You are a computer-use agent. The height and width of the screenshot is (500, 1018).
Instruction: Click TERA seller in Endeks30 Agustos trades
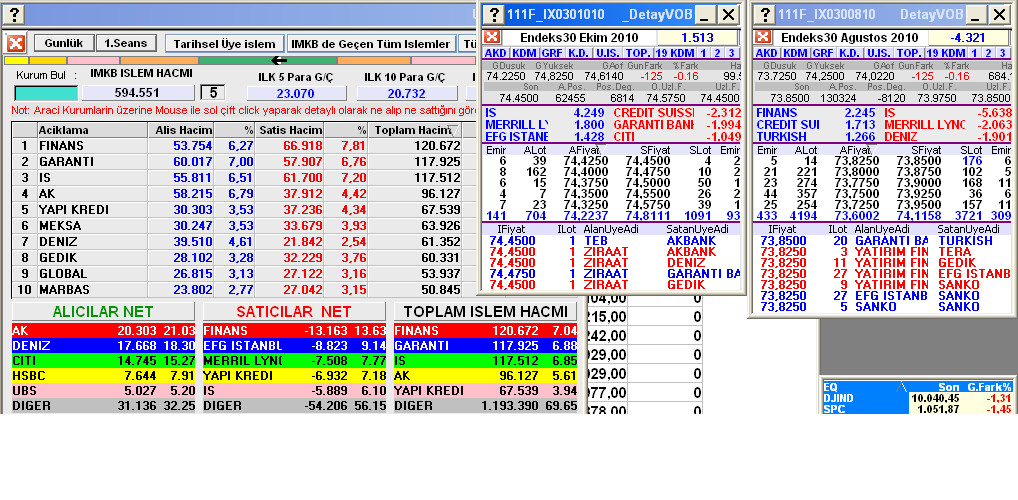point(952,252)
